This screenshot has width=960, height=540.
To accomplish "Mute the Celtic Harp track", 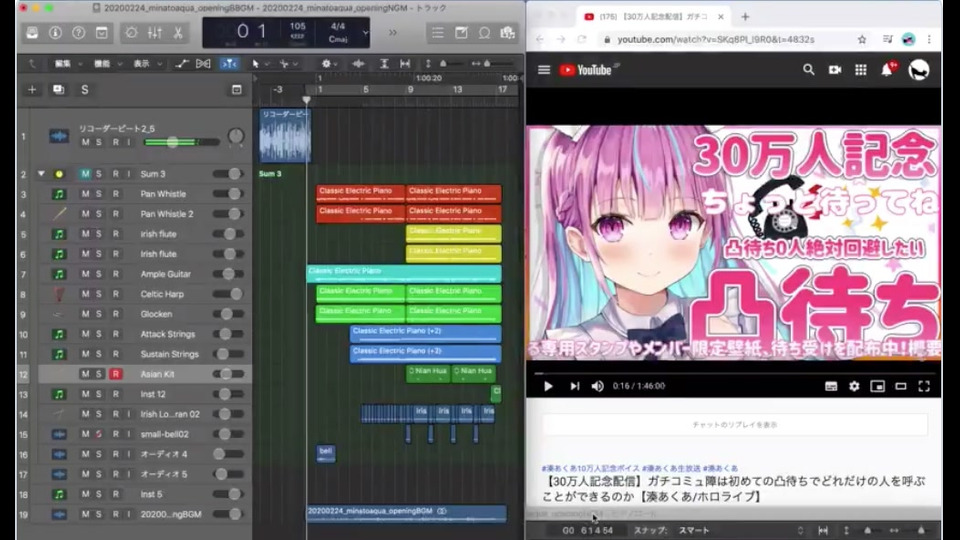I will coord(85,294).
